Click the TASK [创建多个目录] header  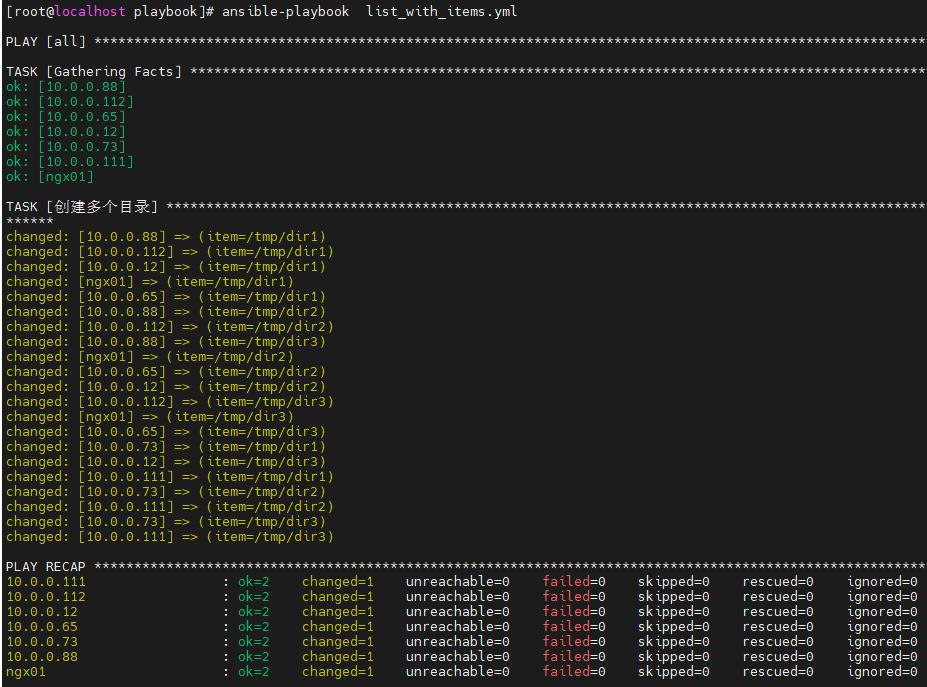tap(82, 206)
